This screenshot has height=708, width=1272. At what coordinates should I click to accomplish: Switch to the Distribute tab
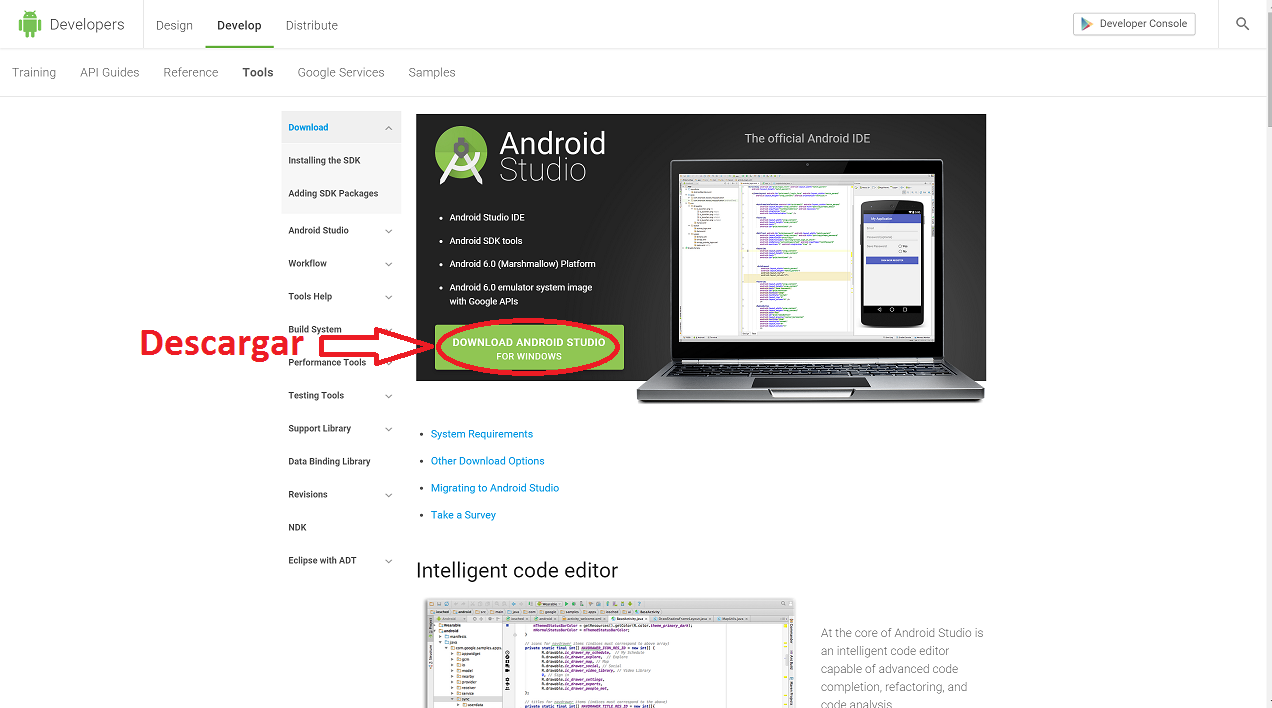[x=312, y=25]
